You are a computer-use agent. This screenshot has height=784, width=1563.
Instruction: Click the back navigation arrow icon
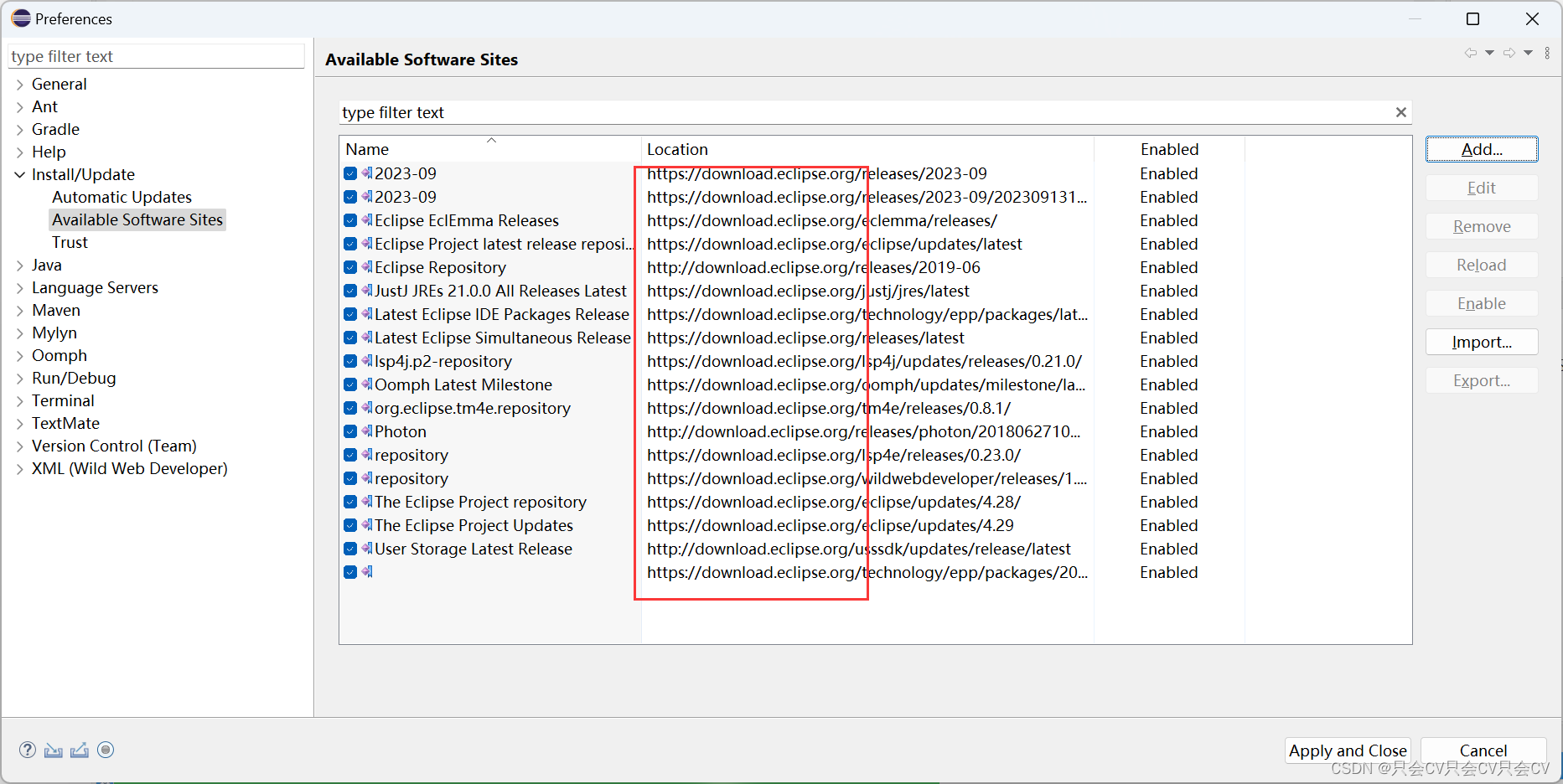click(1471, 53)
